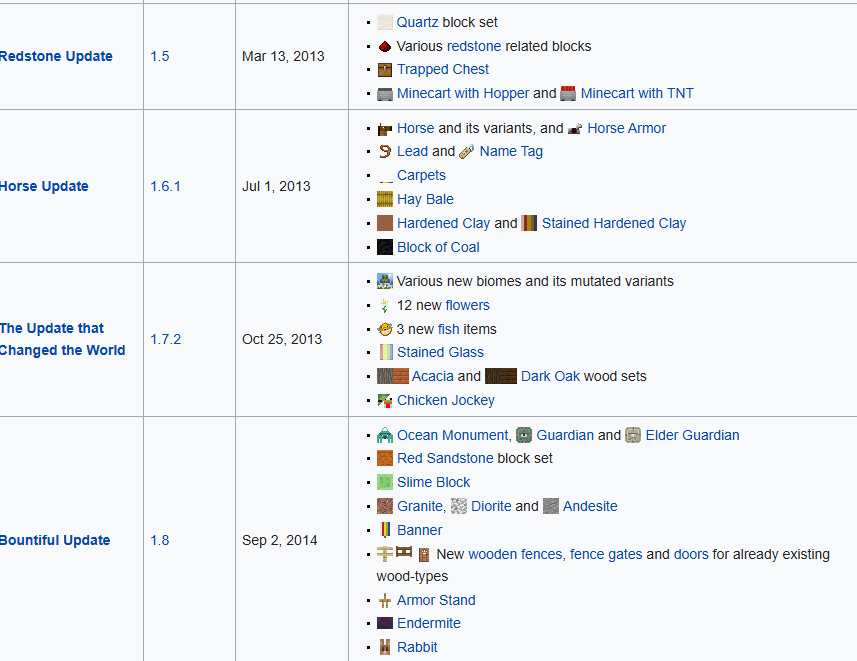857x661 pixels.
Task: Follow the Dark Oak link
Action: pyautogui.click(x=550, y=377)
